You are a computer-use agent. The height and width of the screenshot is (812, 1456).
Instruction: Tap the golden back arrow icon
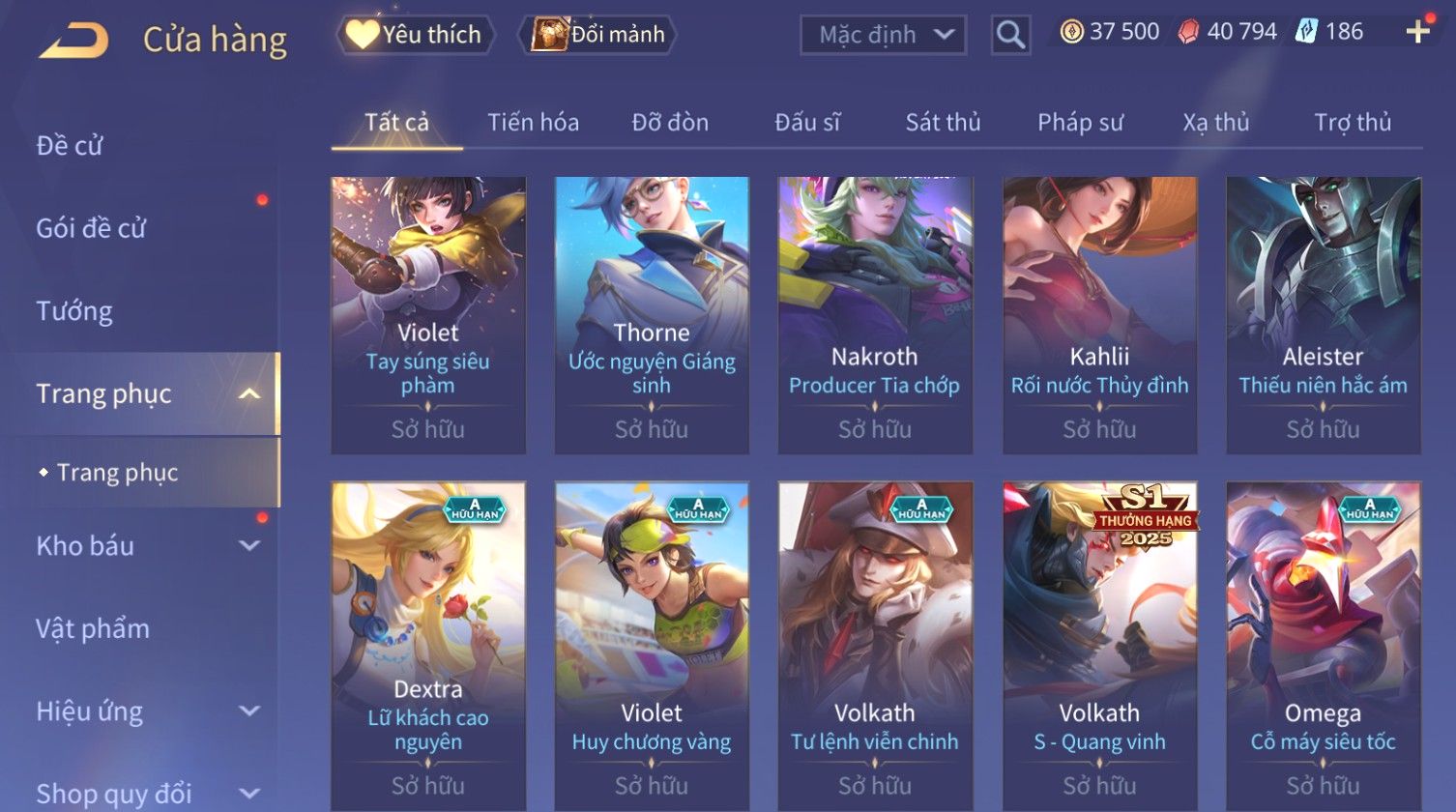(73, 40)
